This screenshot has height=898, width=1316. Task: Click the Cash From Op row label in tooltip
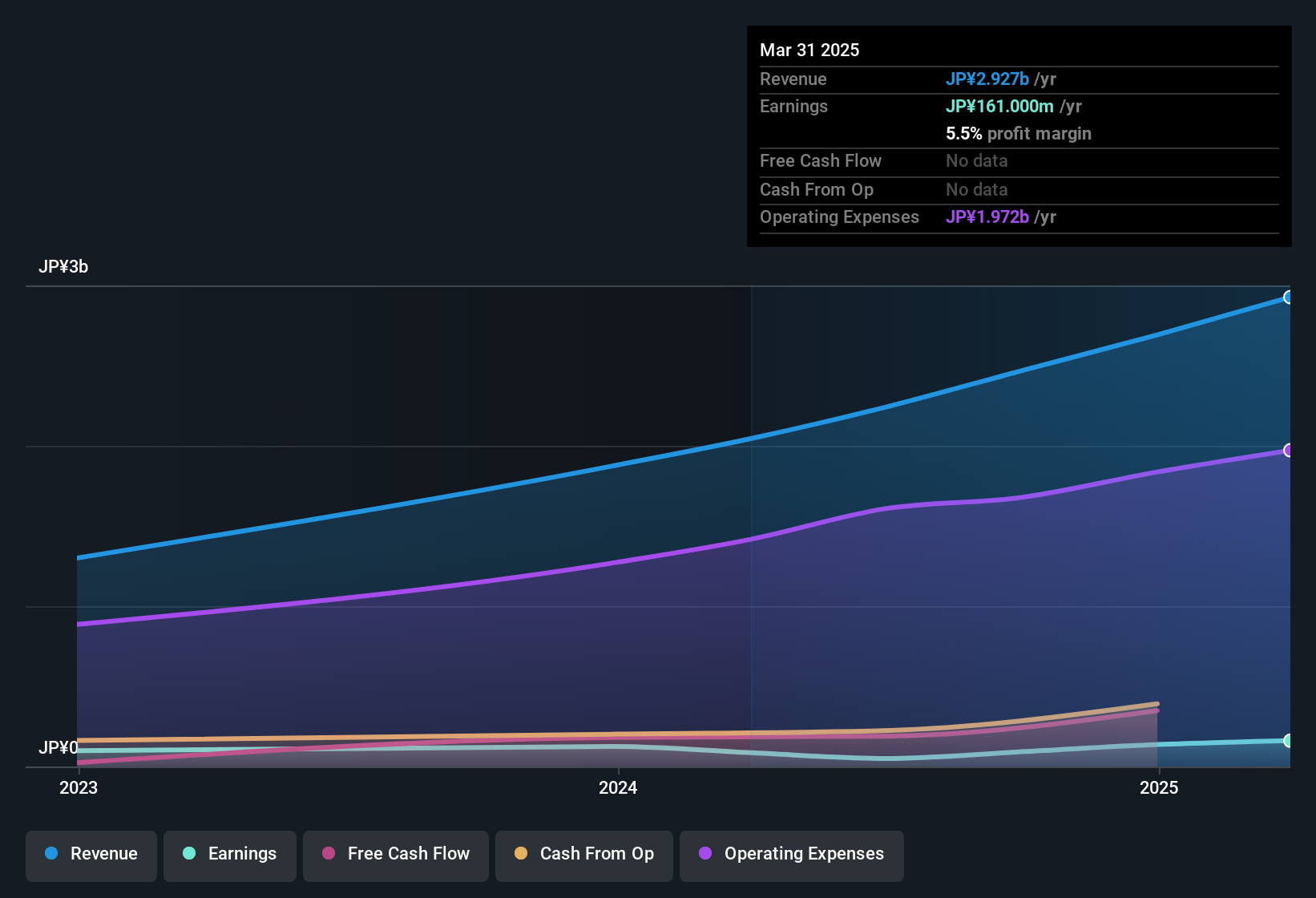pyautogui.click(x=817, y=189)
